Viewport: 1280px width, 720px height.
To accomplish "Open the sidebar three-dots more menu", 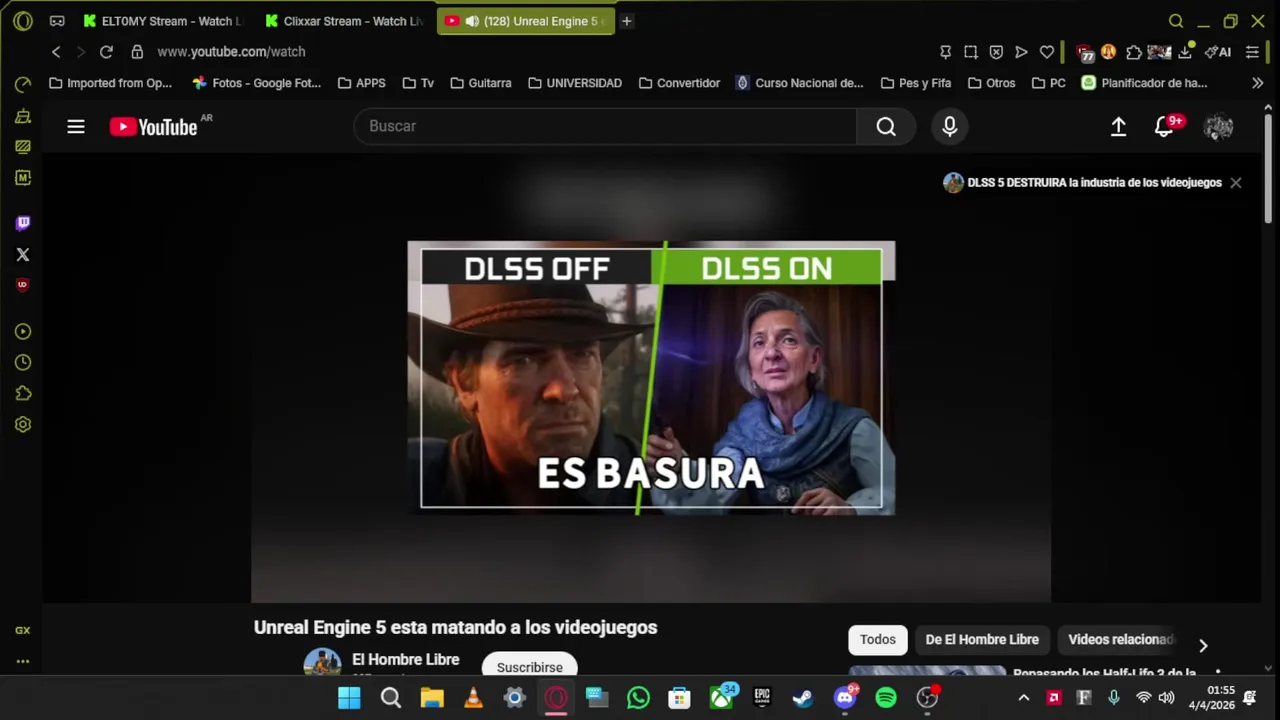I will (23, 661).
